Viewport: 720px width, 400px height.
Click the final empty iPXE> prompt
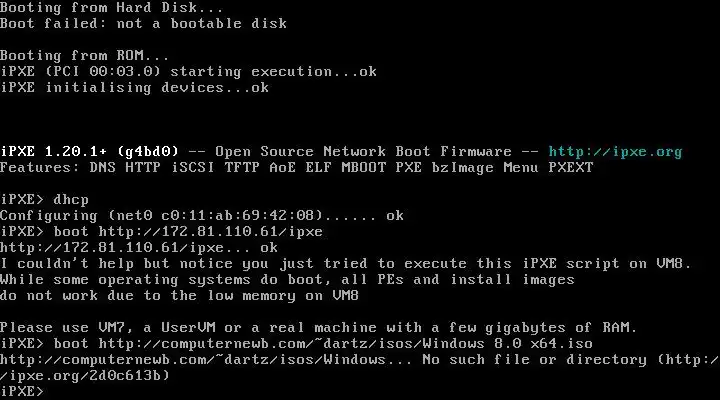click(x=22, y=391)
